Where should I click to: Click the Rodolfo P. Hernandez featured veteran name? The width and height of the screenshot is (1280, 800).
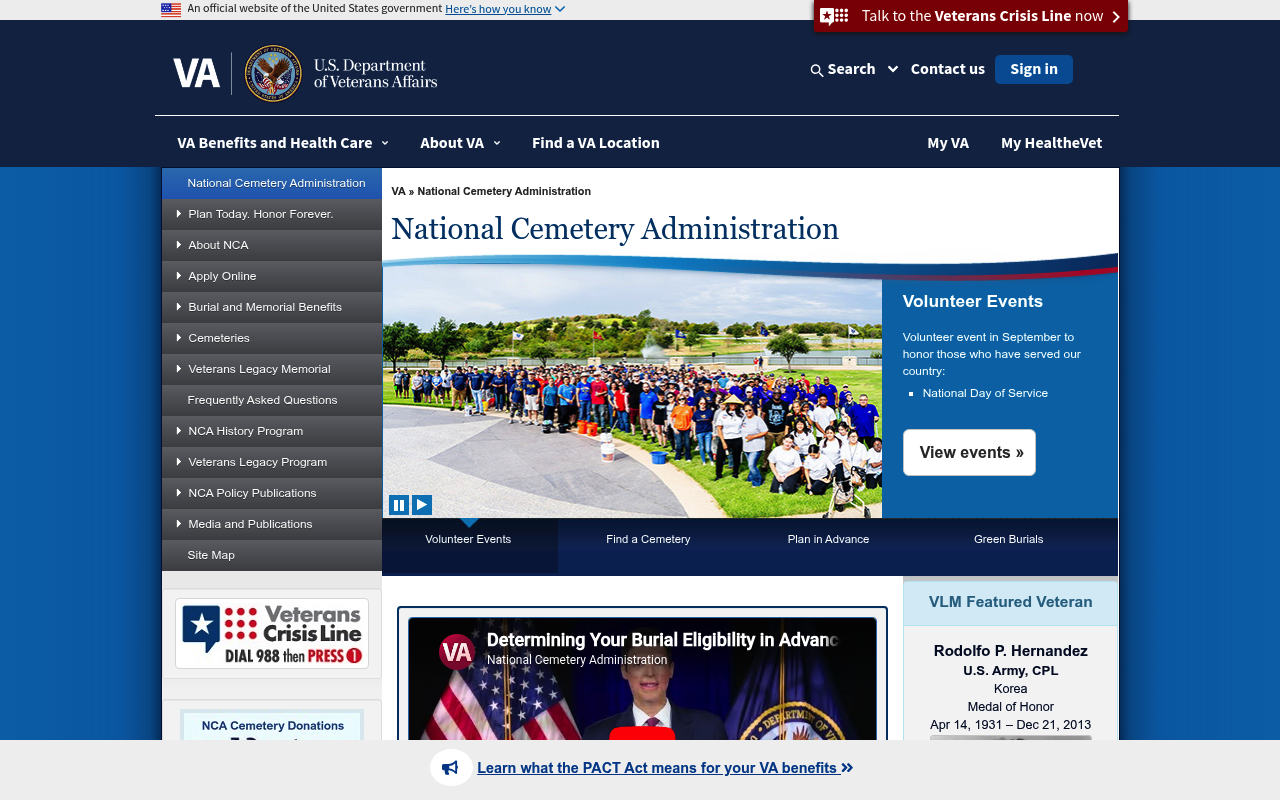click(1010, 651)
